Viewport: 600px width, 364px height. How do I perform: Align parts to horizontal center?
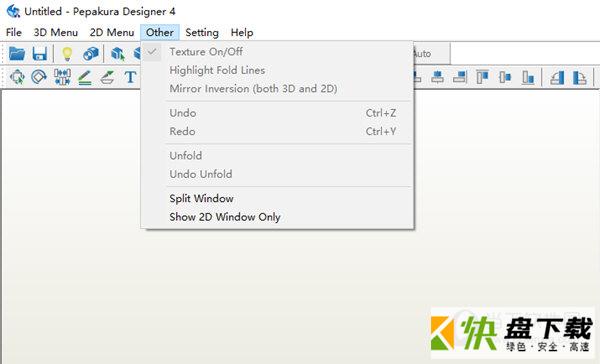click(437, 77)
